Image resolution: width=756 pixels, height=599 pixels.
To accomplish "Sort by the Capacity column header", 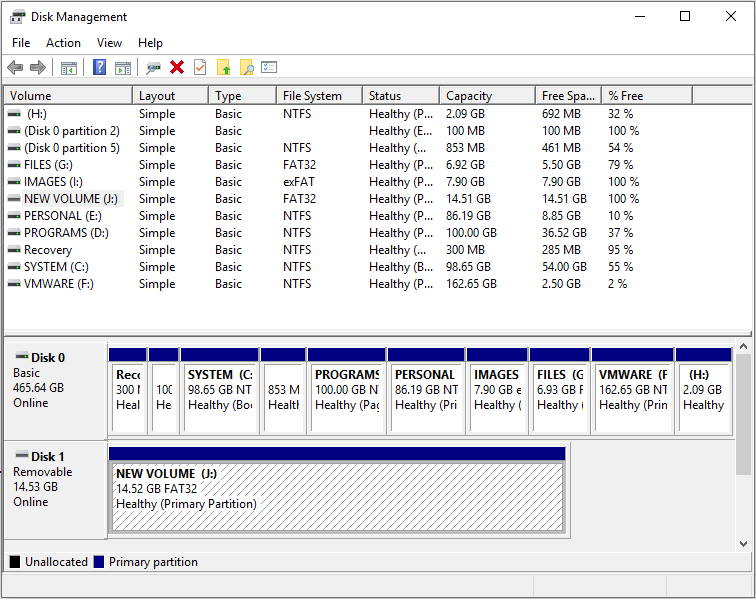I will pyautogui.click(x=487, y=96).
